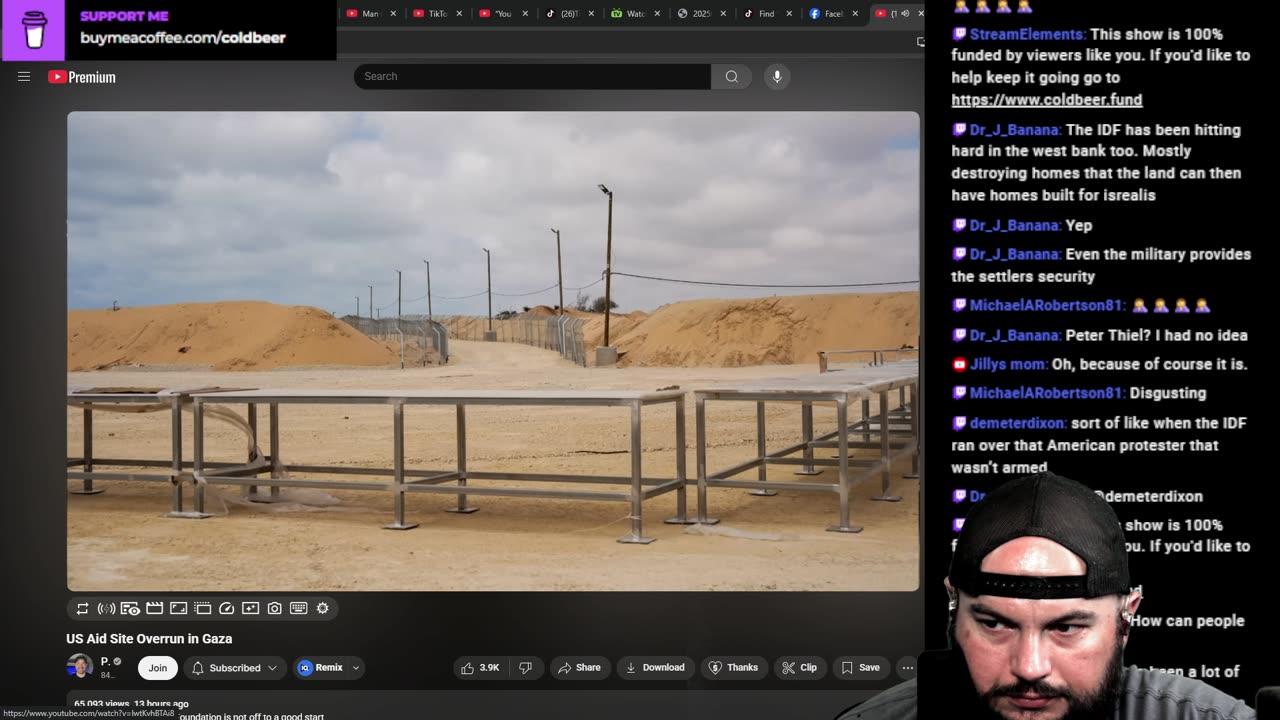The height and width of the screenshot is (720, 1280).
Task: Click MichaelARobertson81 'Disgusting' message name
Action: click(x=1047, y=393)
